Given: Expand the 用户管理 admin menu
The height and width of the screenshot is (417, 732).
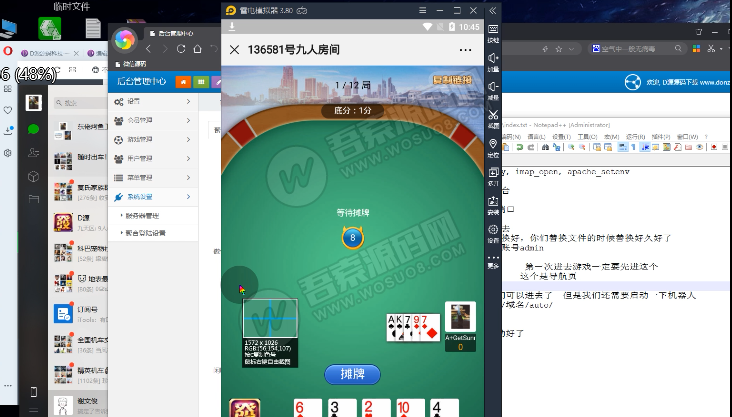Looking at the screenshot, I should tap(153, 159).
